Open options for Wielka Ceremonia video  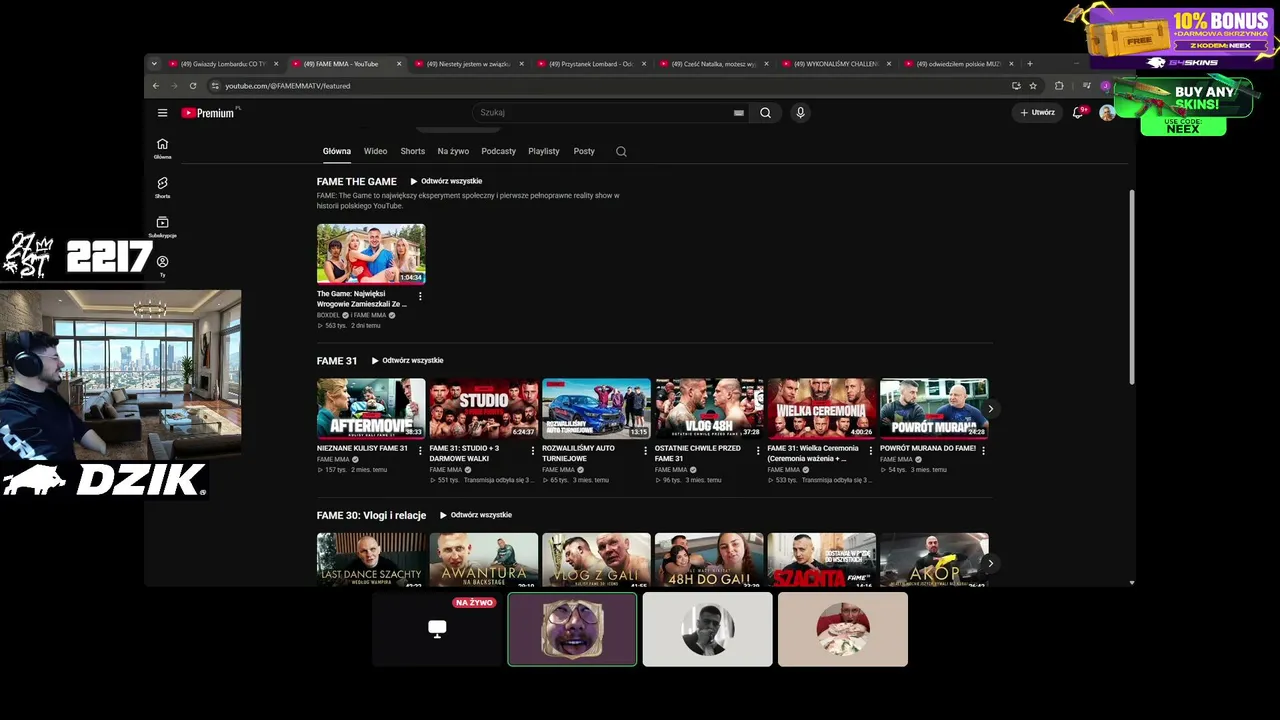870,451
